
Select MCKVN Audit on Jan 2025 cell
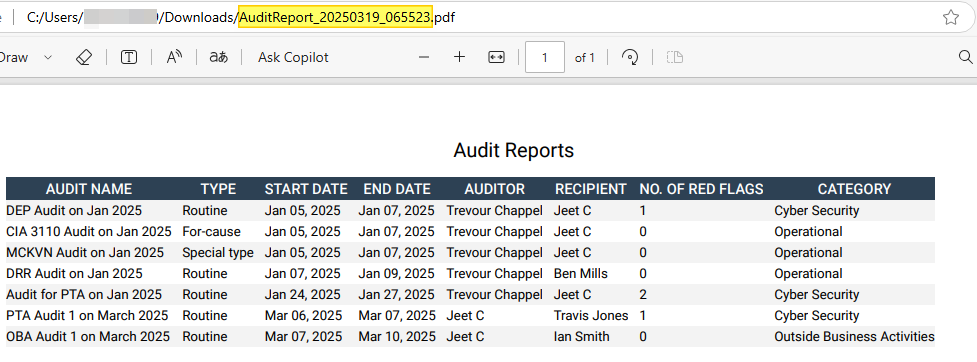coord(85,253)
